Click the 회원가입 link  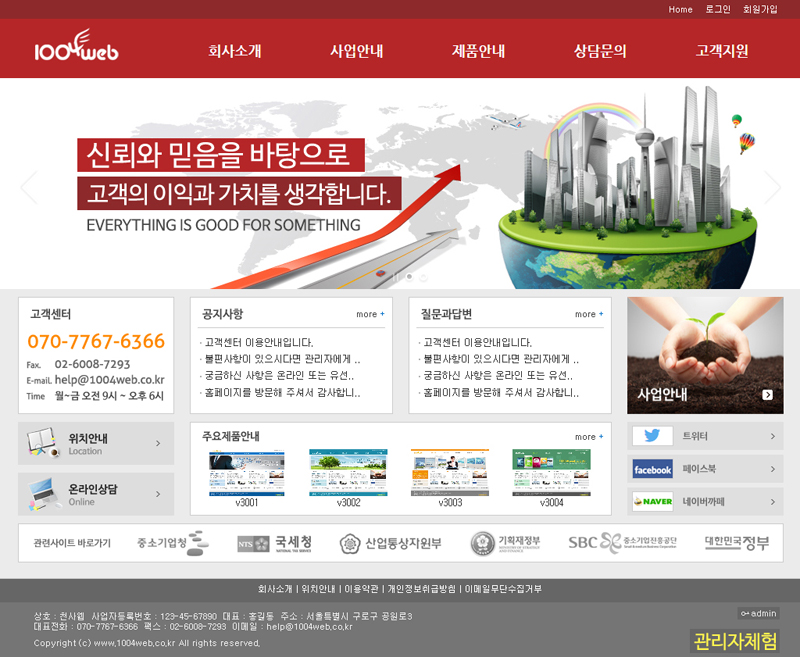coord(760,9)
